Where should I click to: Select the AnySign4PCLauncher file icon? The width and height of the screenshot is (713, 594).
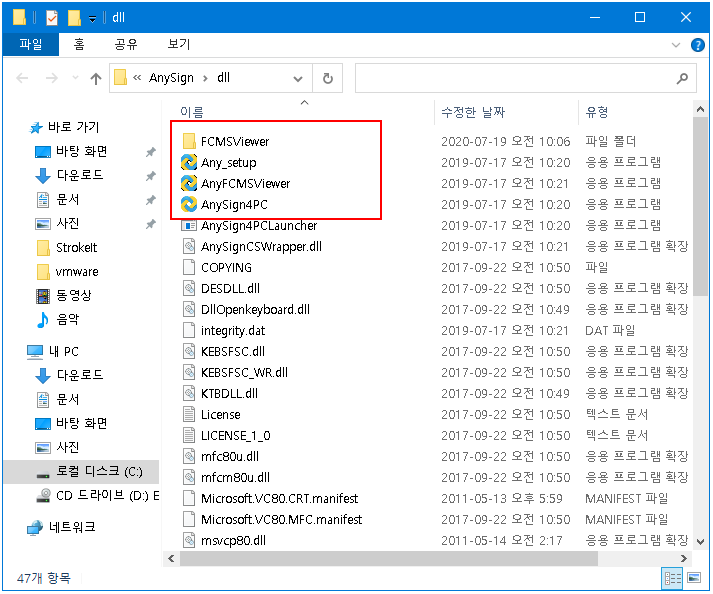click(189, 226)
